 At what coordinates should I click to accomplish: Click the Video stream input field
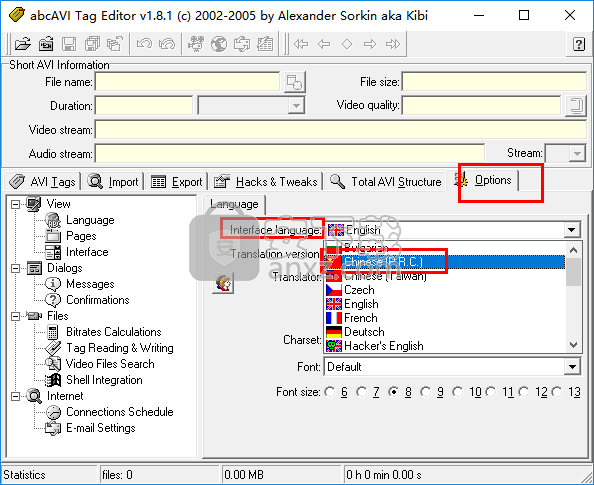341,130
